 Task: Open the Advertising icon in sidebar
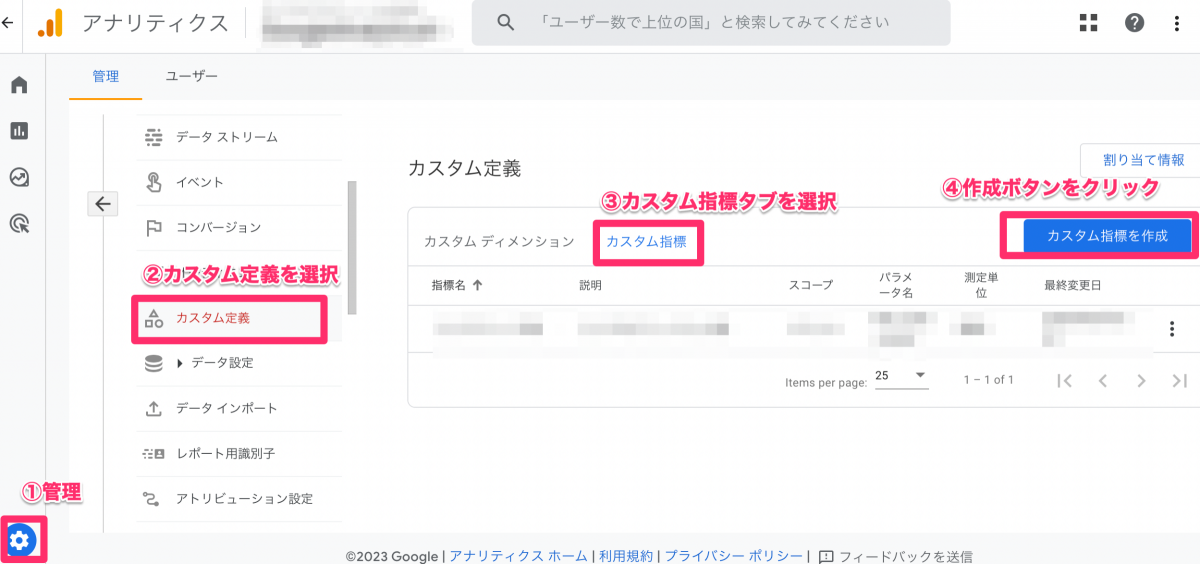[19, 223]
